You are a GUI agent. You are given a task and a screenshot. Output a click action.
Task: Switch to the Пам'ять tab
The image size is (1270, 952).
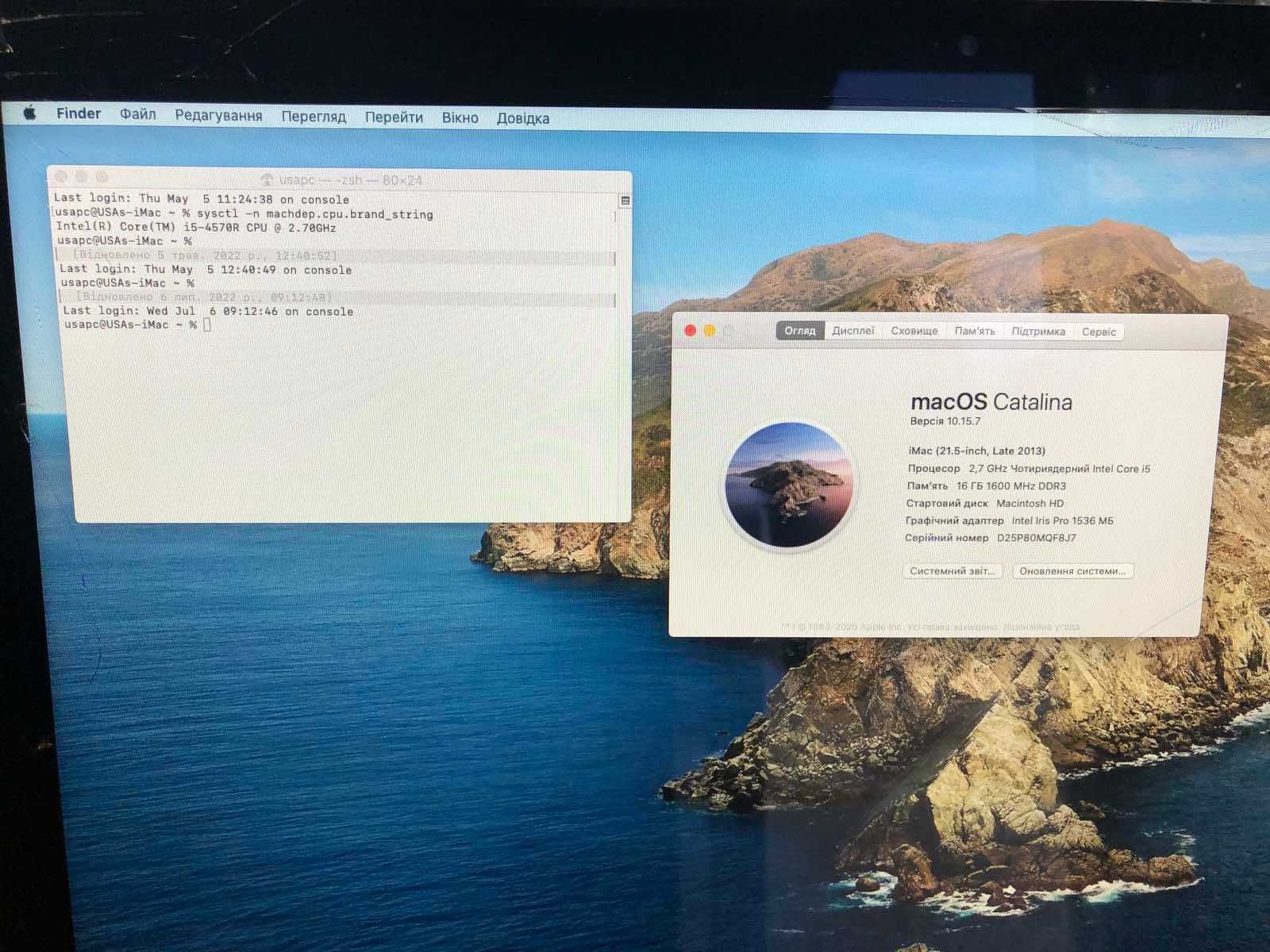click(975, 331)
